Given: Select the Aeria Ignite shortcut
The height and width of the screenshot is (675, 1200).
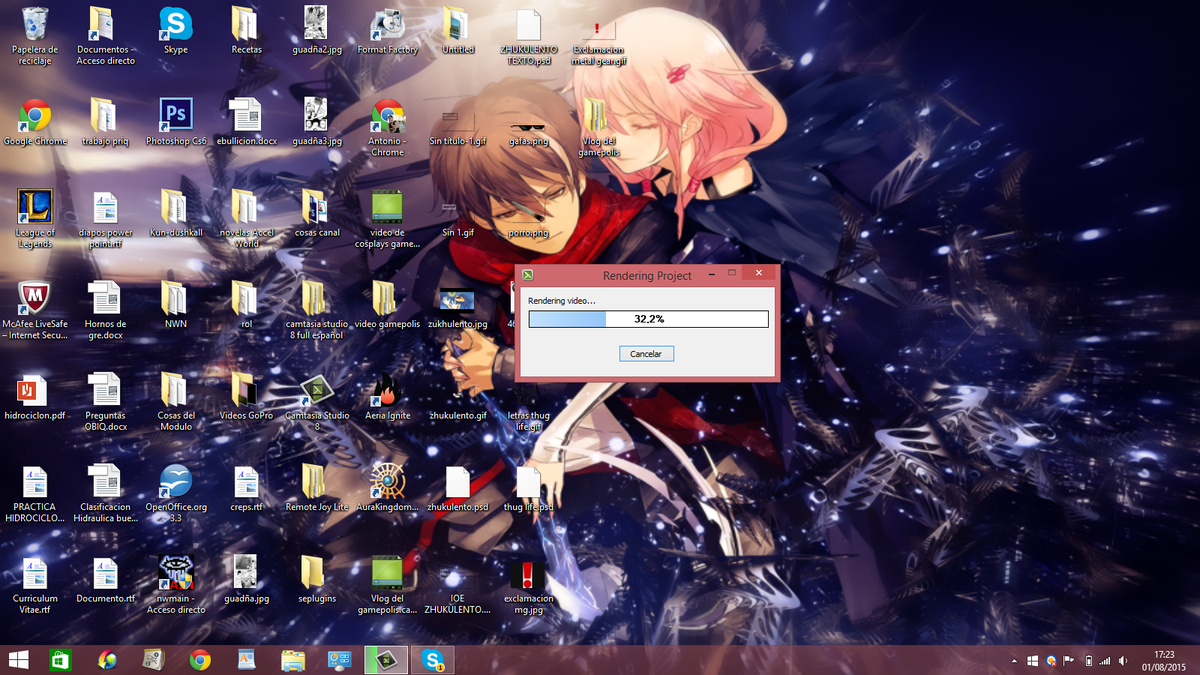Looking at the screenshot, I should click(x=387, y=396).
